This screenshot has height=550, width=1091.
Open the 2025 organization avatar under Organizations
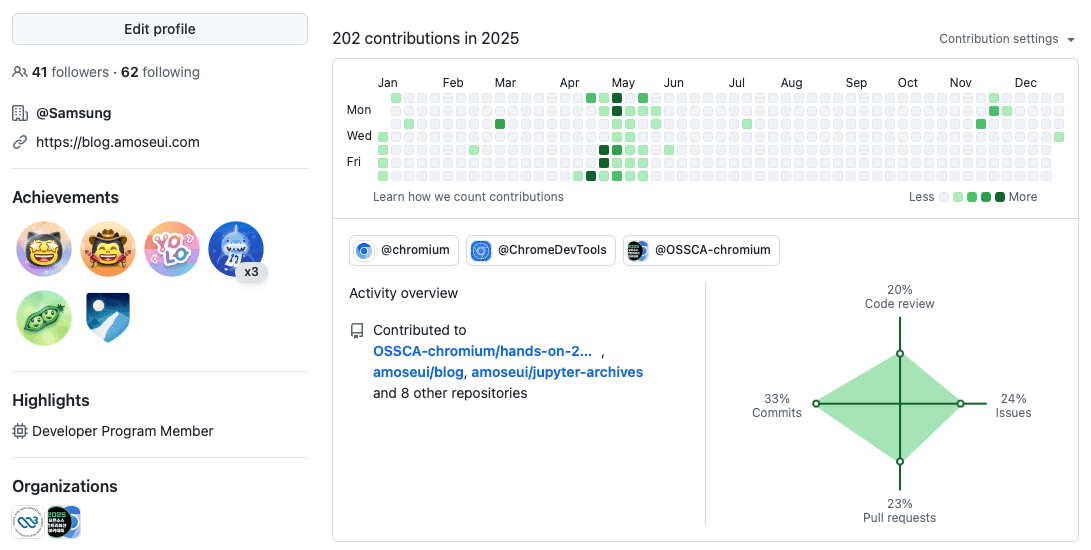point(64,522)
